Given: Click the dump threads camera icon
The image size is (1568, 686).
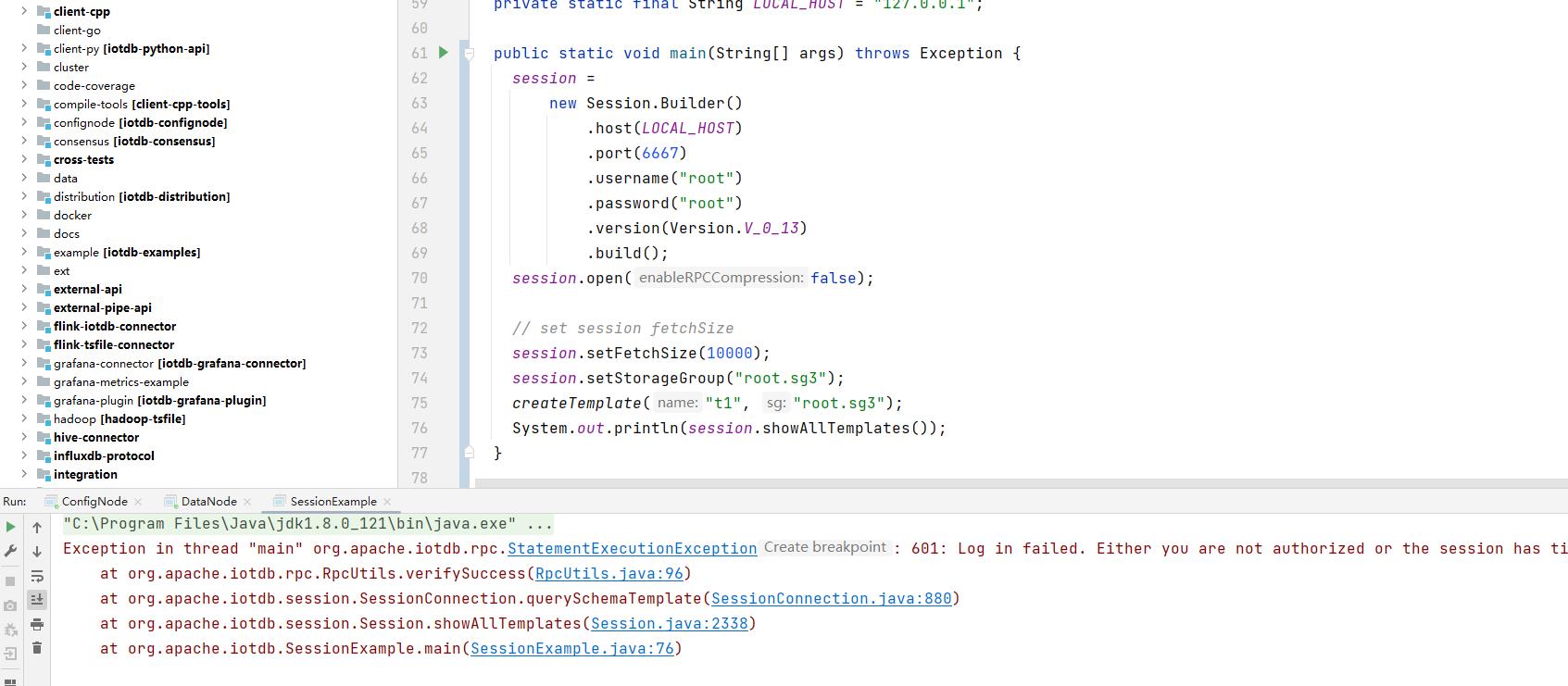Looking at the screenshot, I should pyautogui.click(x=10, y=605).
